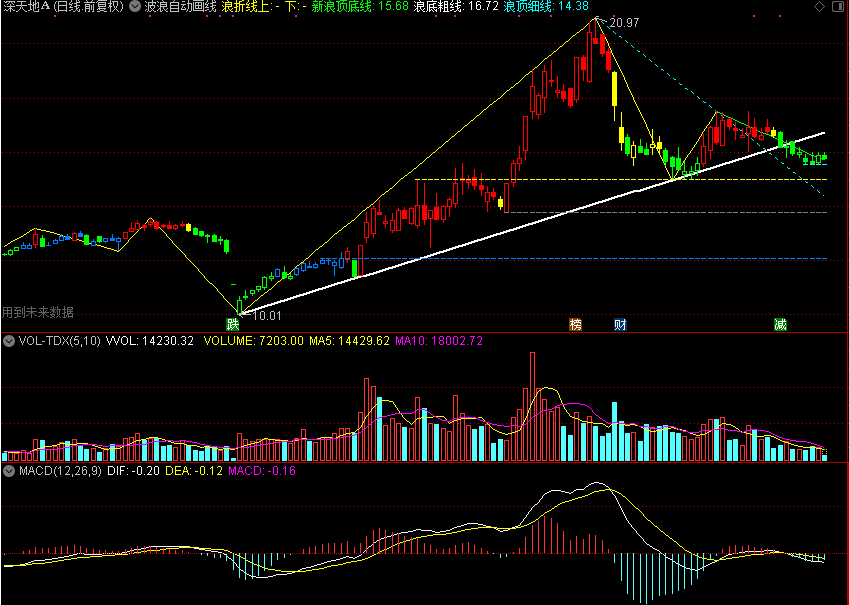Click the diamond marker icon at top right
This screenshot has height=605, width=849.
[820, 6]
